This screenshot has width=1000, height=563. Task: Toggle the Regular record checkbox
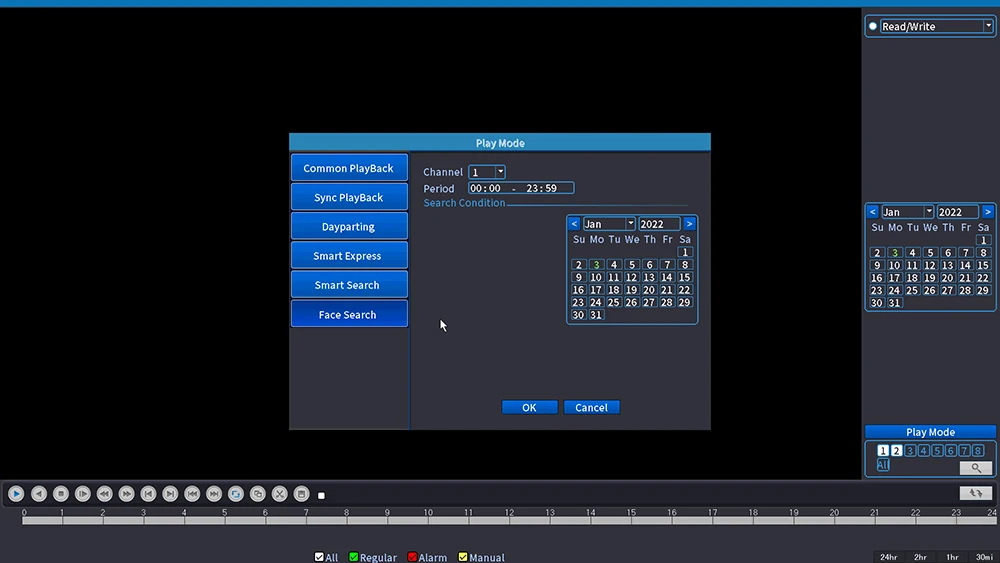[354, 557]
